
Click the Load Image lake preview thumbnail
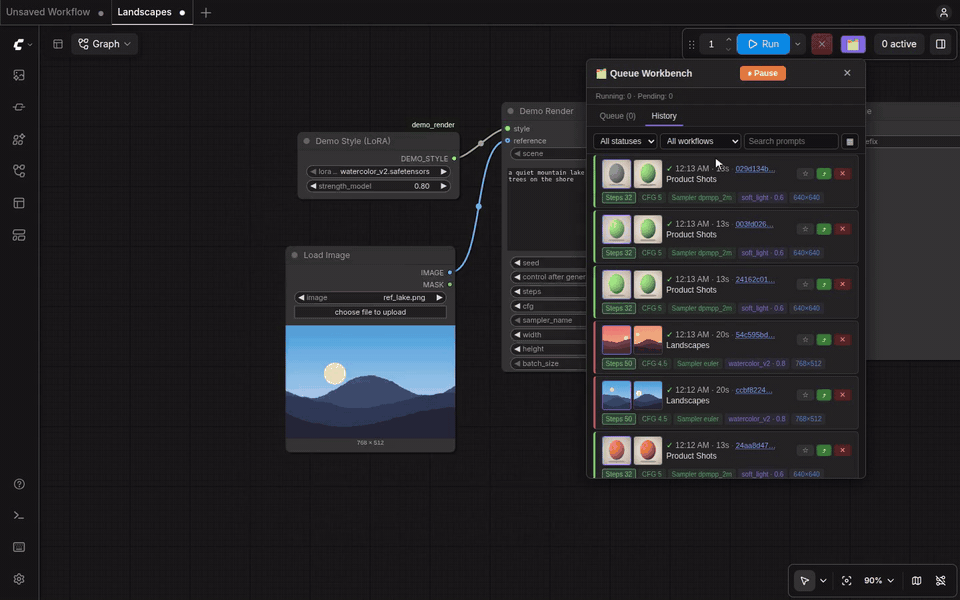click(370, 381)
